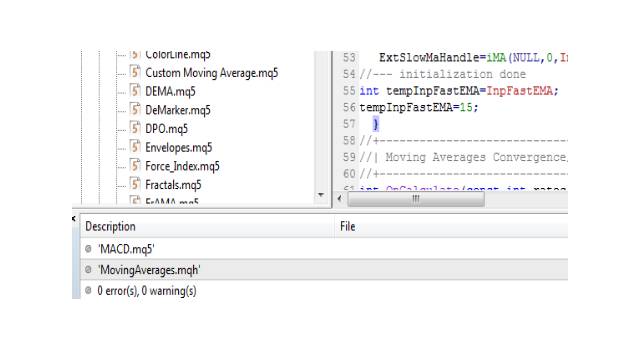Image resolution: width=640 pixels, height=360 pixels.
Task: Open the DPO.mq5 file
Action: [x=167, y=129]
